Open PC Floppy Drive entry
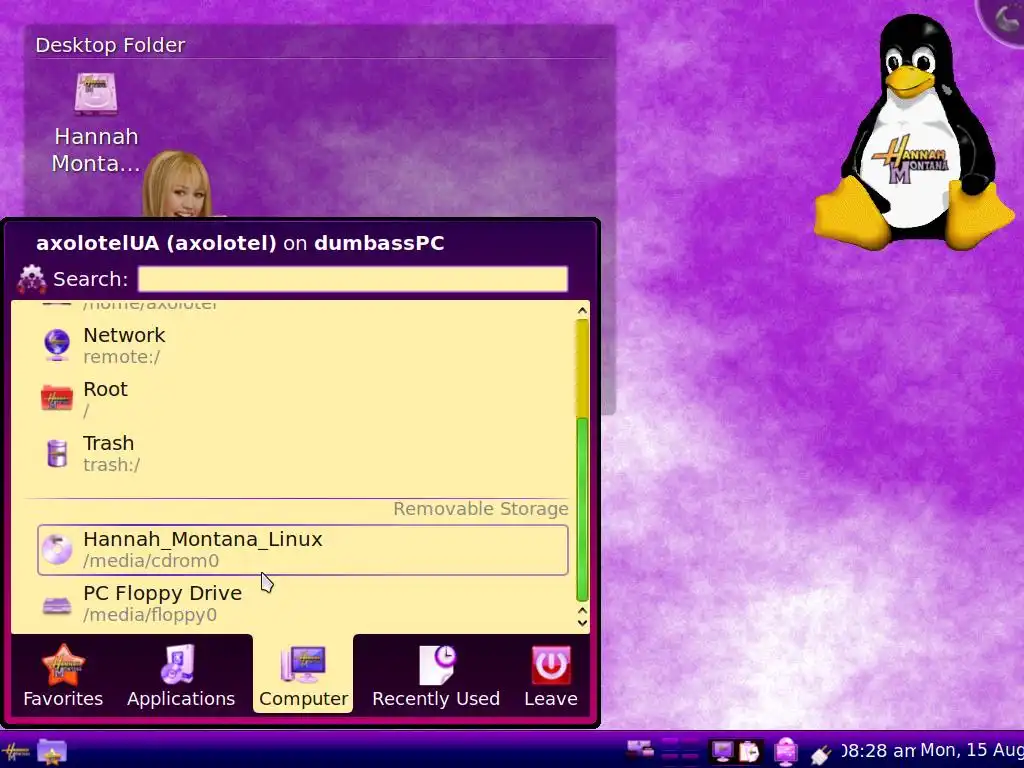 (302, 603)
